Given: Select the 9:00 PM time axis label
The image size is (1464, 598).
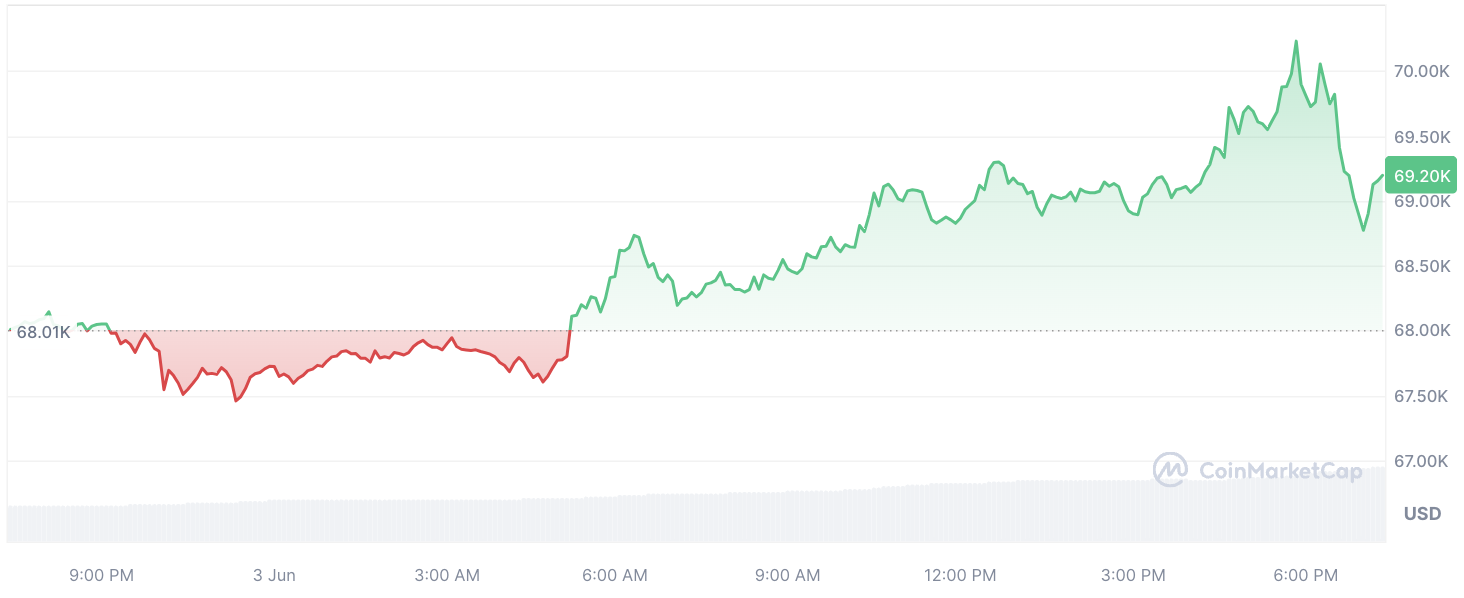Looking at the screenshot, I should (101, 575).
